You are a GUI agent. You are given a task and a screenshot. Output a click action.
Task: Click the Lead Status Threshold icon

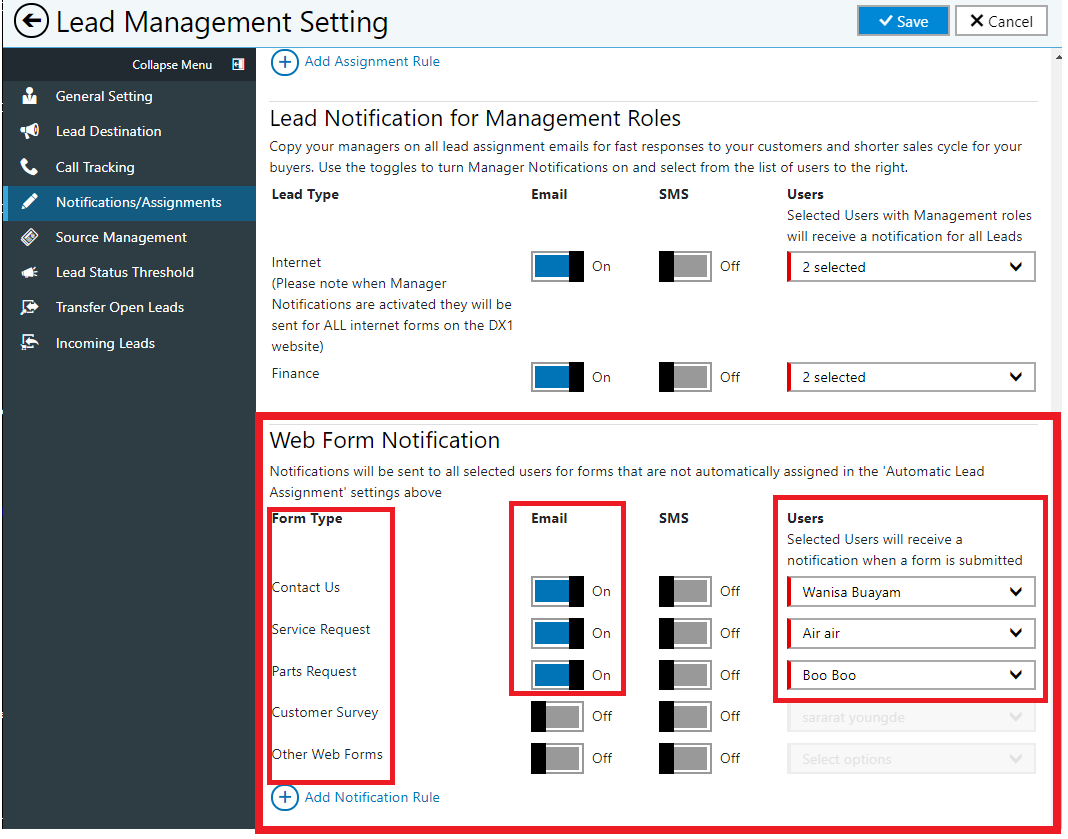coord(29,272)
